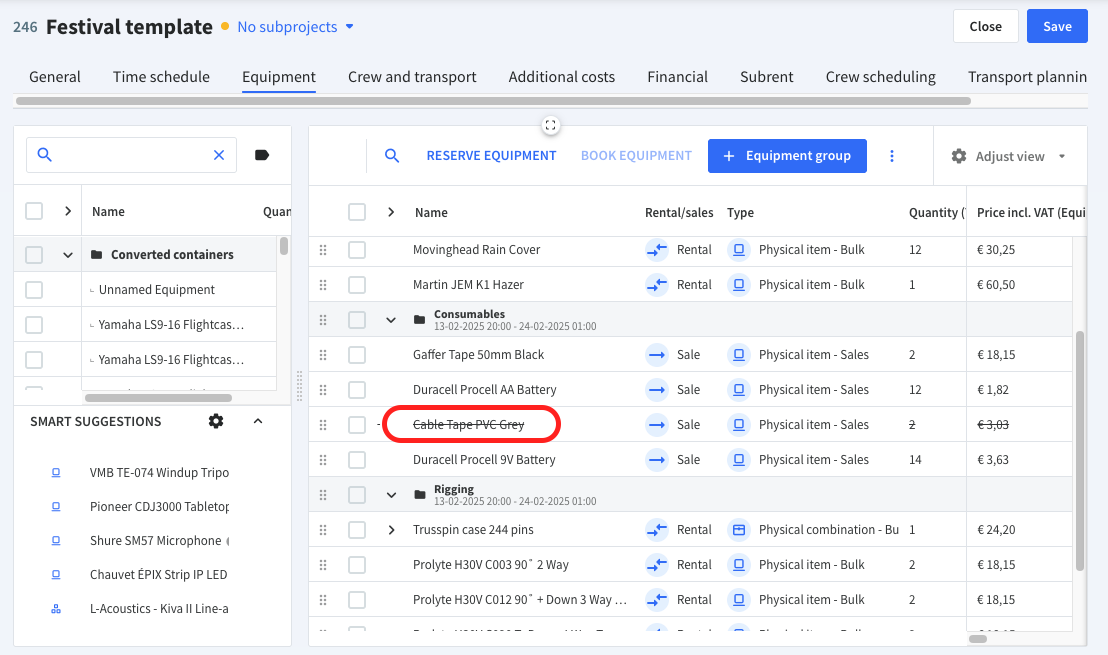Collapse the Consumables group chevron
The width and height of the screenshot is (1108, 655).
(391, 320)
